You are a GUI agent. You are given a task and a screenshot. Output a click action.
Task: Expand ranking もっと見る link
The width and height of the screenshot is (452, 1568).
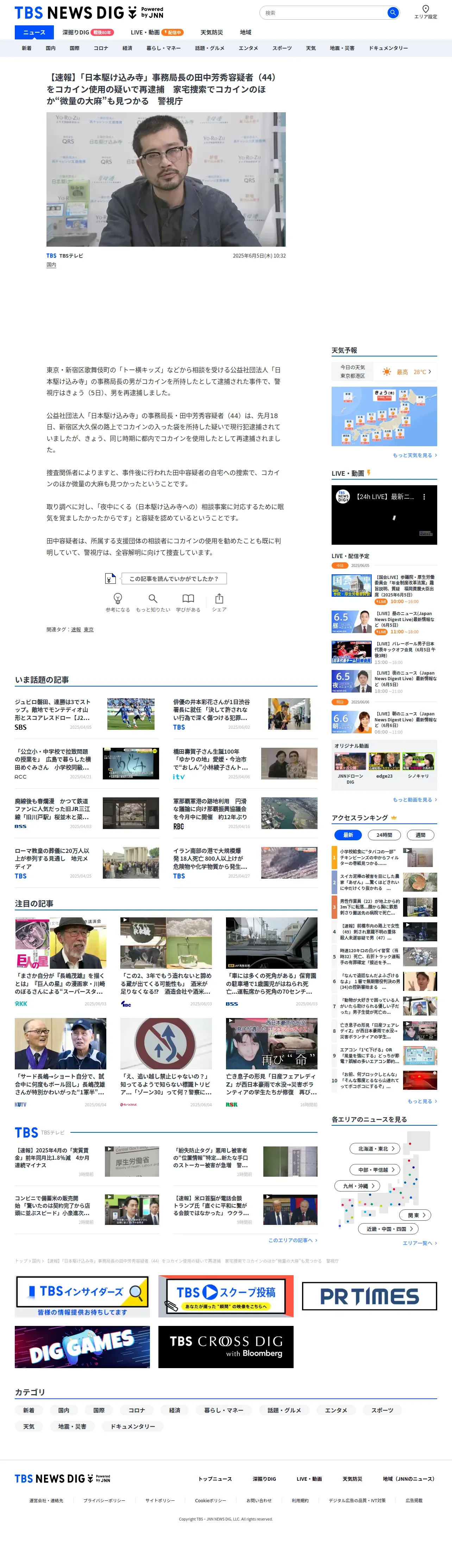click(x=422, y=1101)
